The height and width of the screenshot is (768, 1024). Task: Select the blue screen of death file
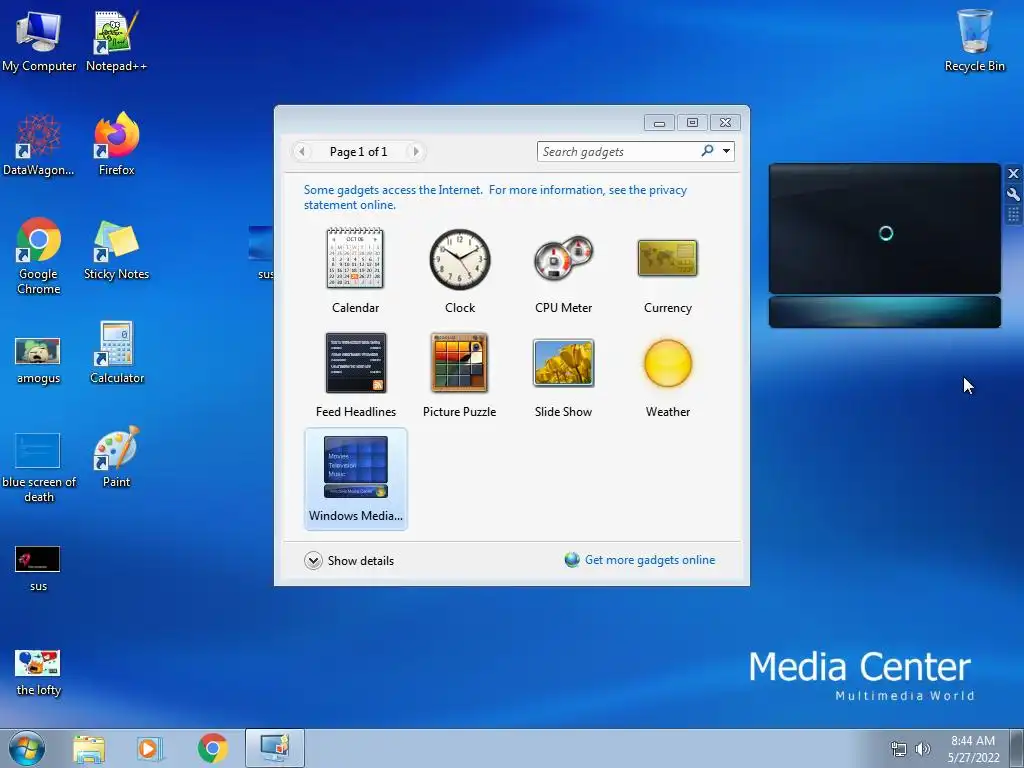coord(39,467)
